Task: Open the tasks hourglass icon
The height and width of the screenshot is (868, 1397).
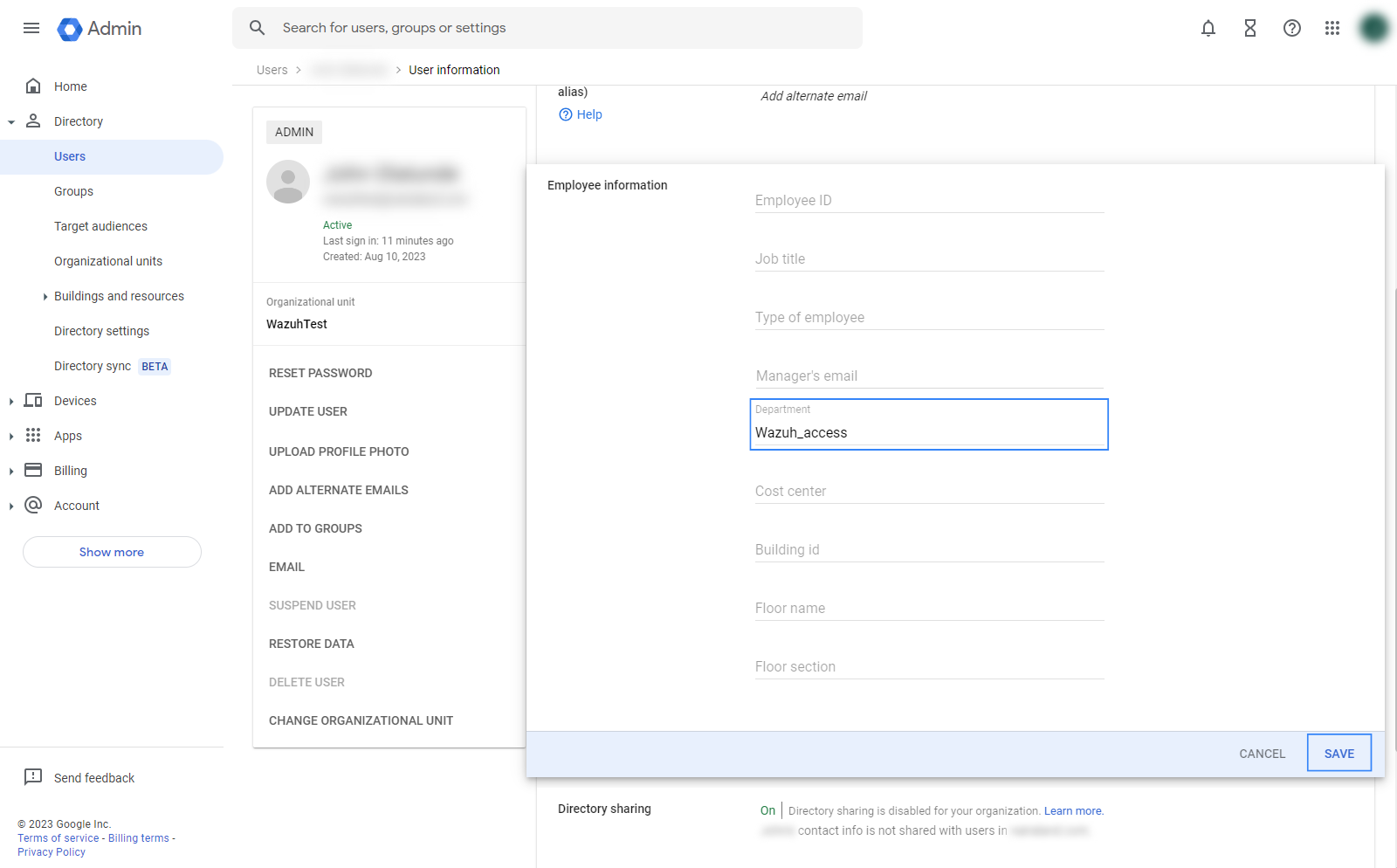Action: coord(1250,28)
